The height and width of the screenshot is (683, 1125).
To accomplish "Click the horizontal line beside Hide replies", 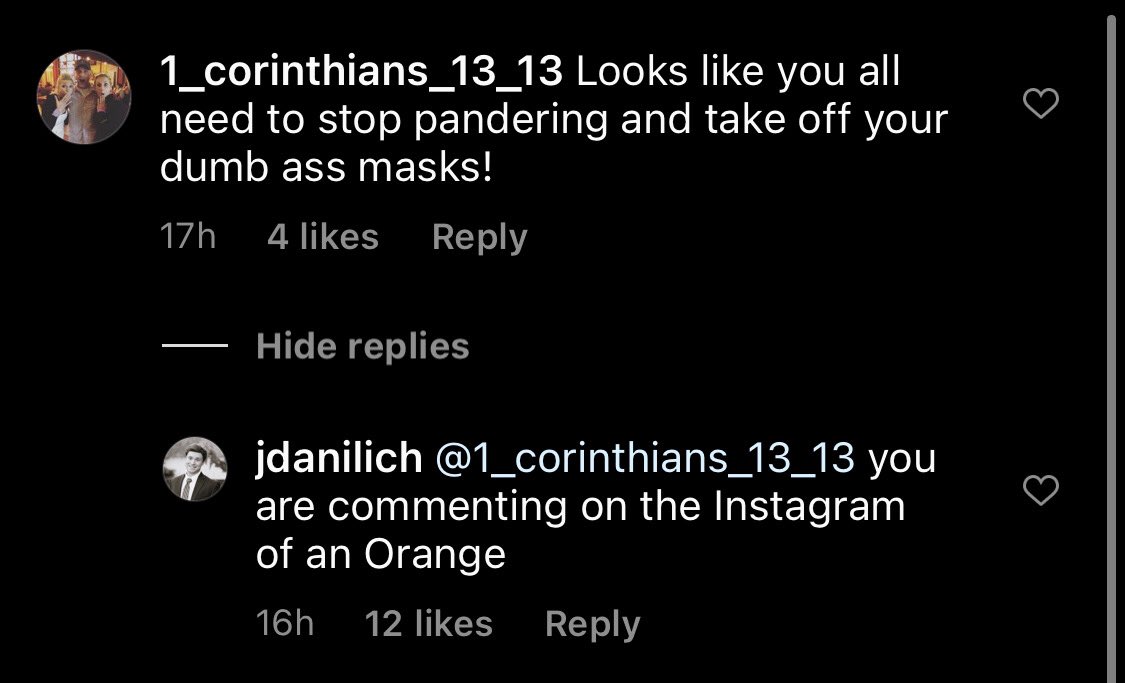I will point(195,345).
